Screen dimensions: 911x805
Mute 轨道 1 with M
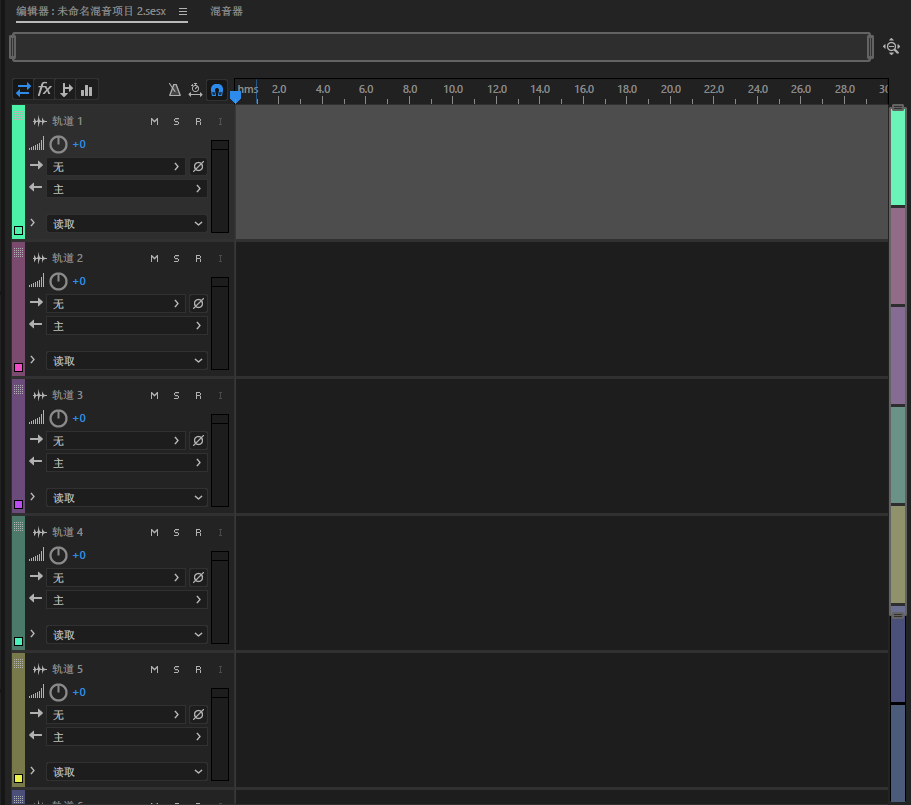click(x=154, y=121)
